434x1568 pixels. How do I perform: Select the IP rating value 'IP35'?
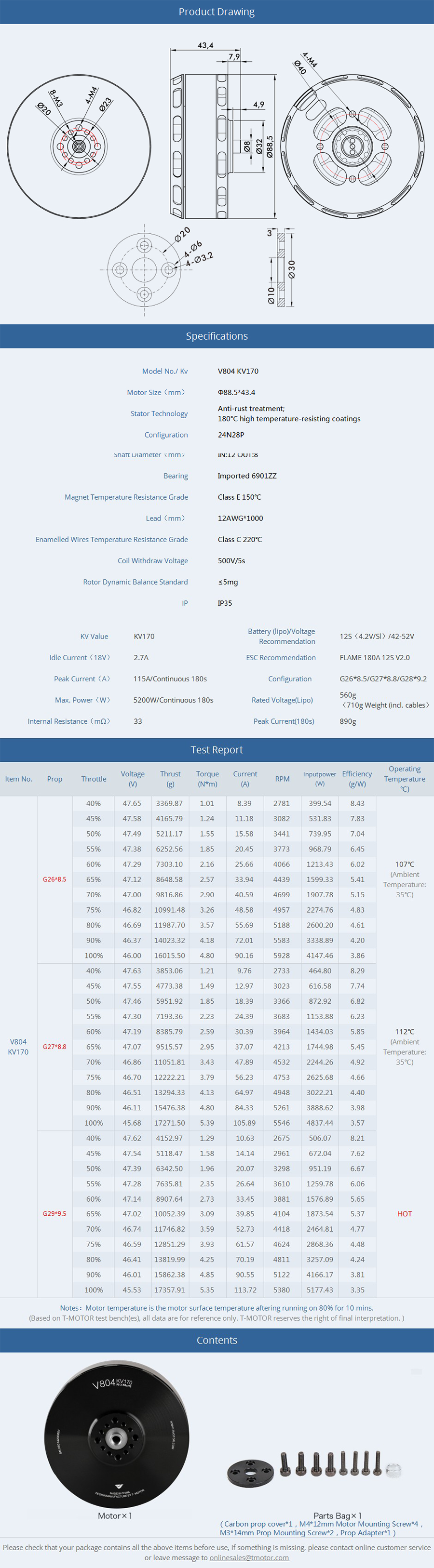coord(225,603)
